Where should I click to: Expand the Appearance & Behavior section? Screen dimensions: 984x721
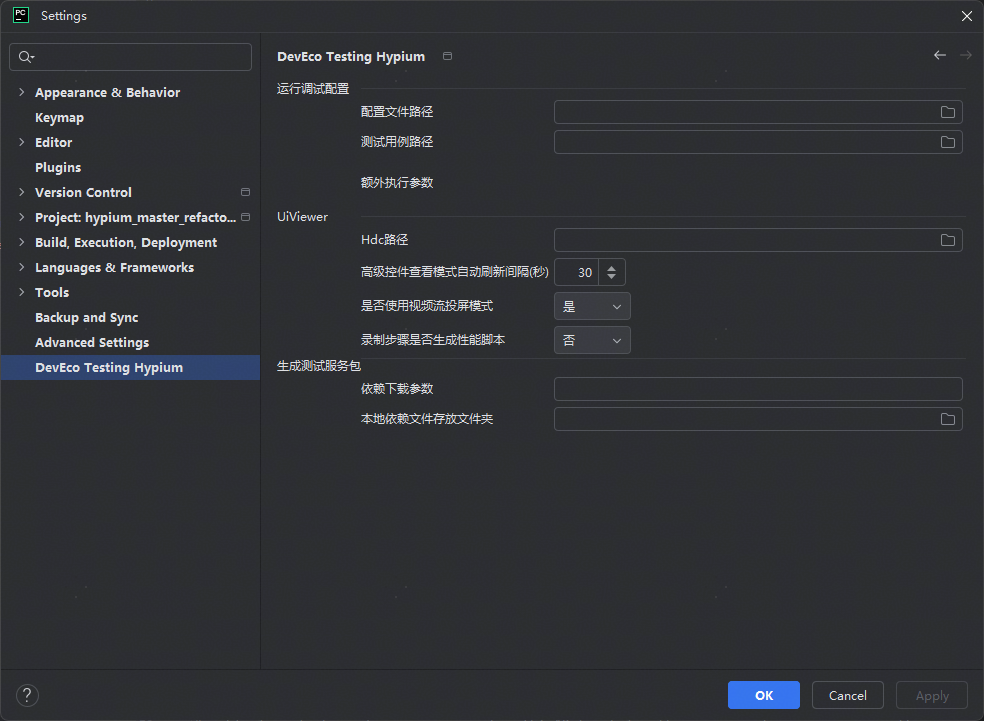pos(22,92)
